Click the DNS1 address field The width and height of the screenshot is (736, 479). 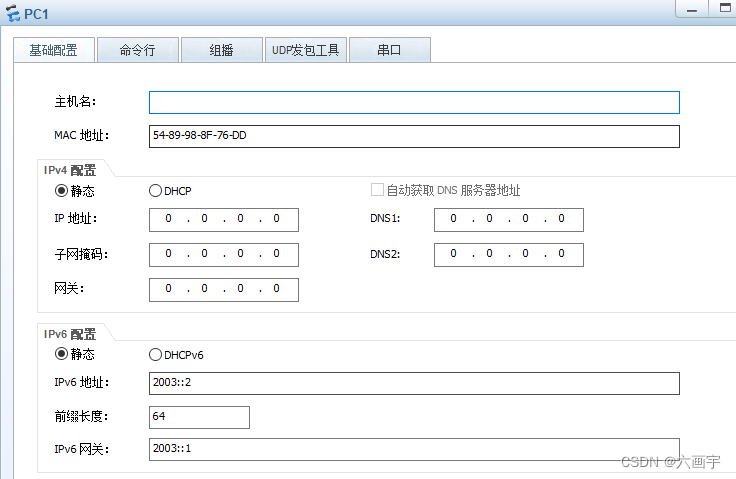click(x=509, y=220)
